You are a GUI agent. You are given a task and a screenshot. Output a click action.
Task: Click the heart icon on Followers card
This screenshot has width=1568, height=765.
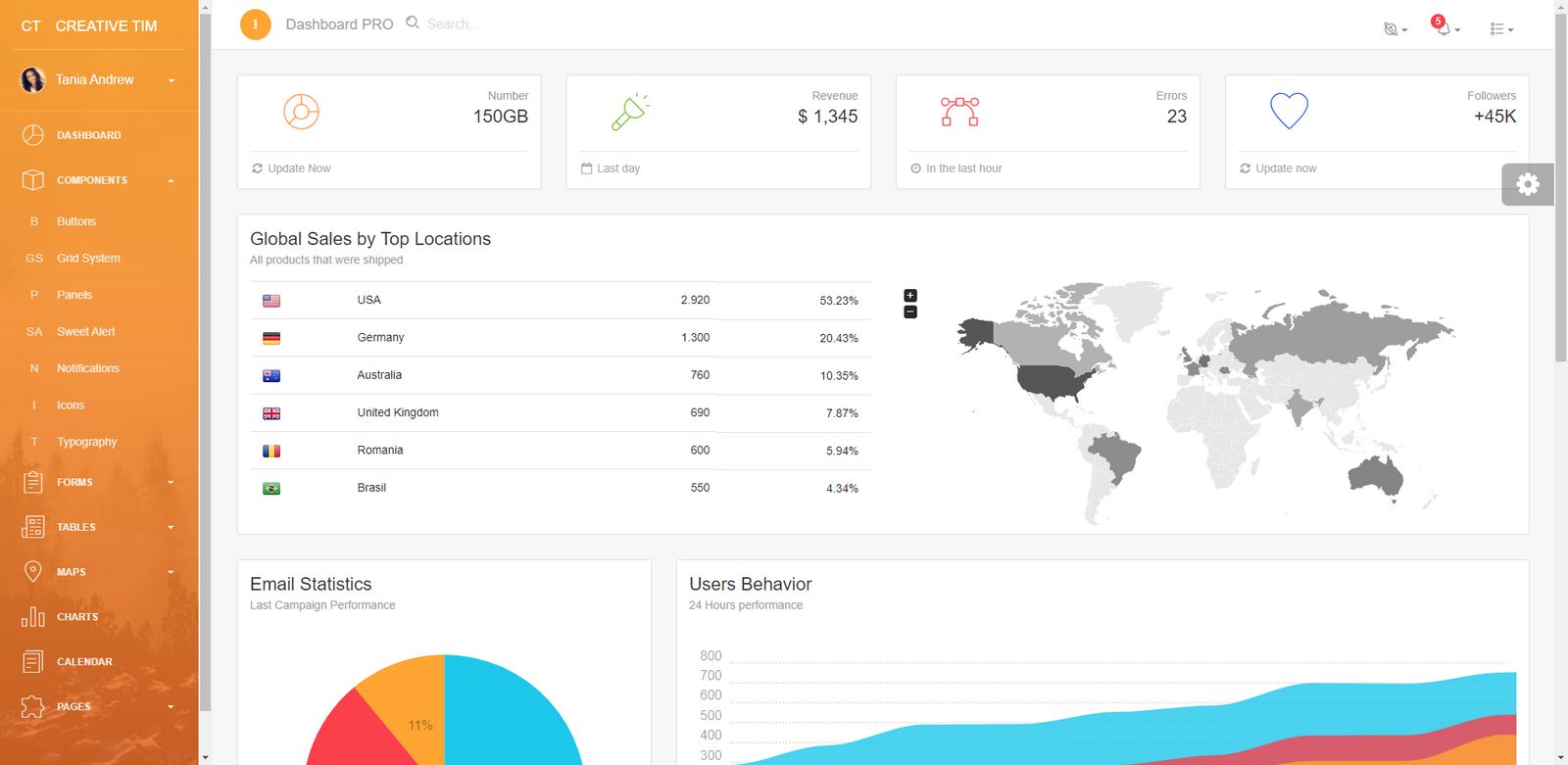tap(1290, 111)
